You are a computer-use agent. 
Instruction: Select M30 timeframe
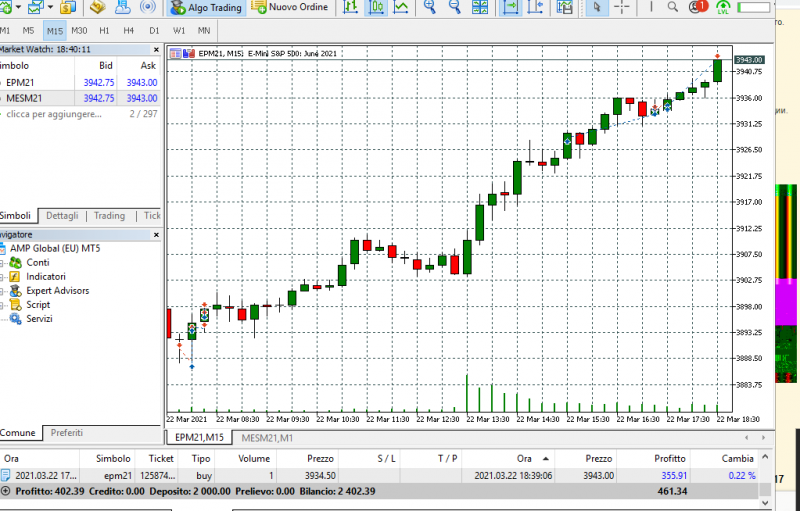(79, 31)
